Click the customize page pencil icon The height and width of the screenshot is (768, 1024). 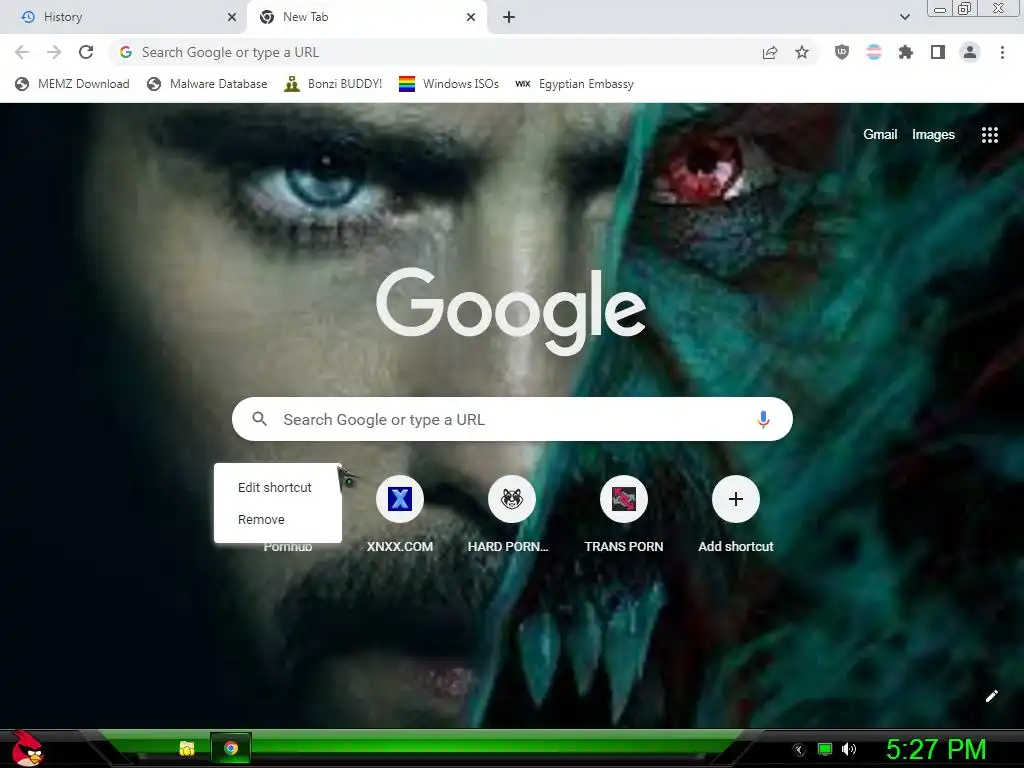(991, 696)
